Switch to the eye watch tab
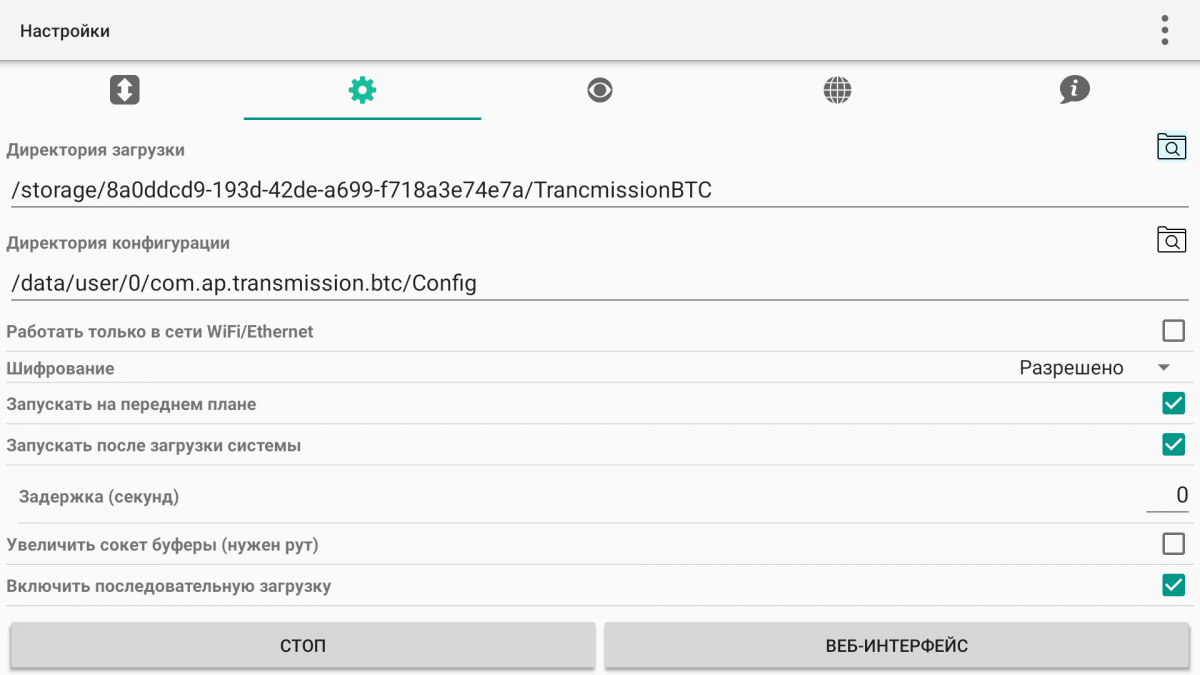The width and height of the screenshot is (1200, 675). click(x=600, y=90)
